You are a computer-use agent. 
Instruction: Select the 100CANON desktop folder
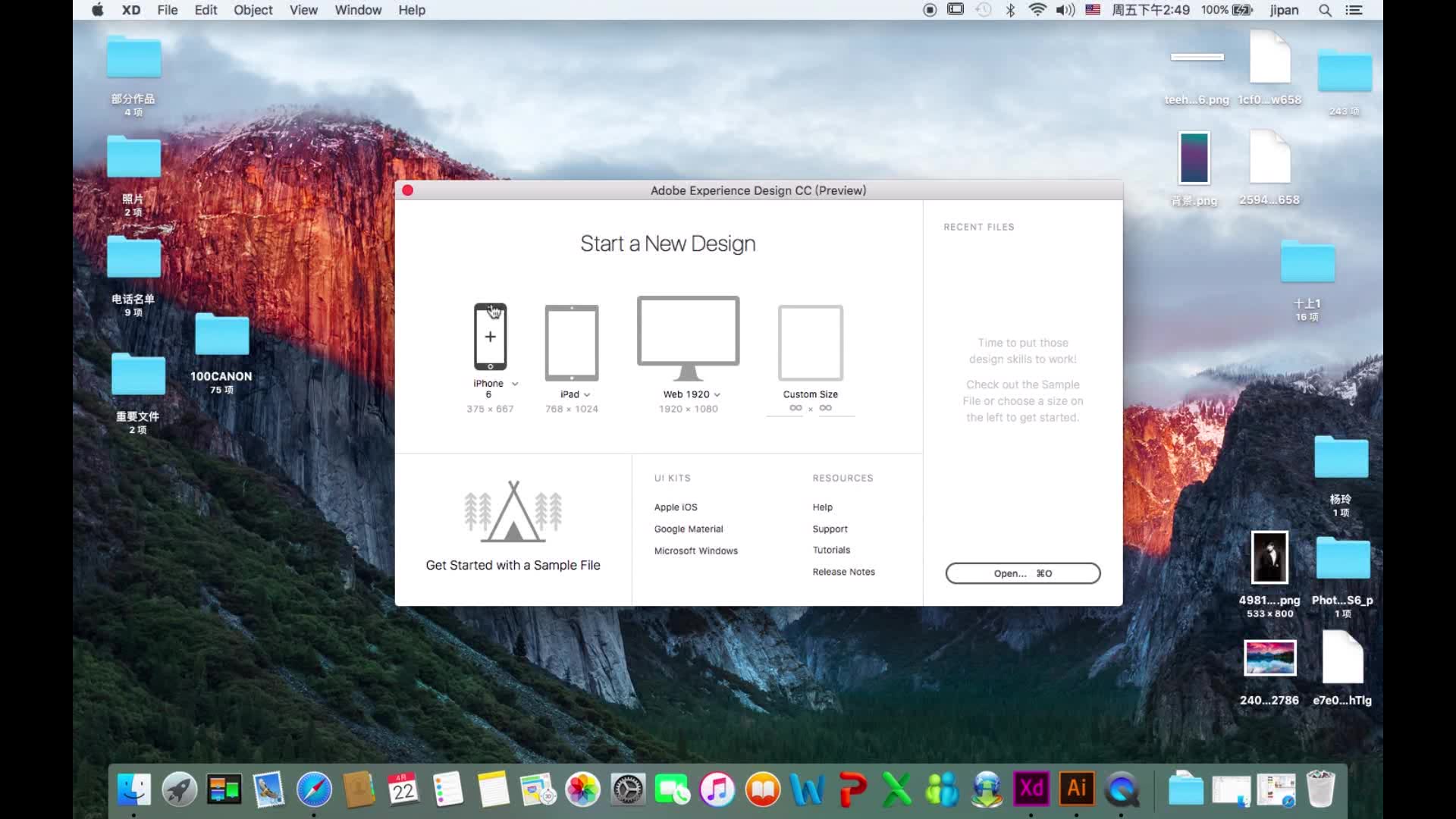(221, 336)
